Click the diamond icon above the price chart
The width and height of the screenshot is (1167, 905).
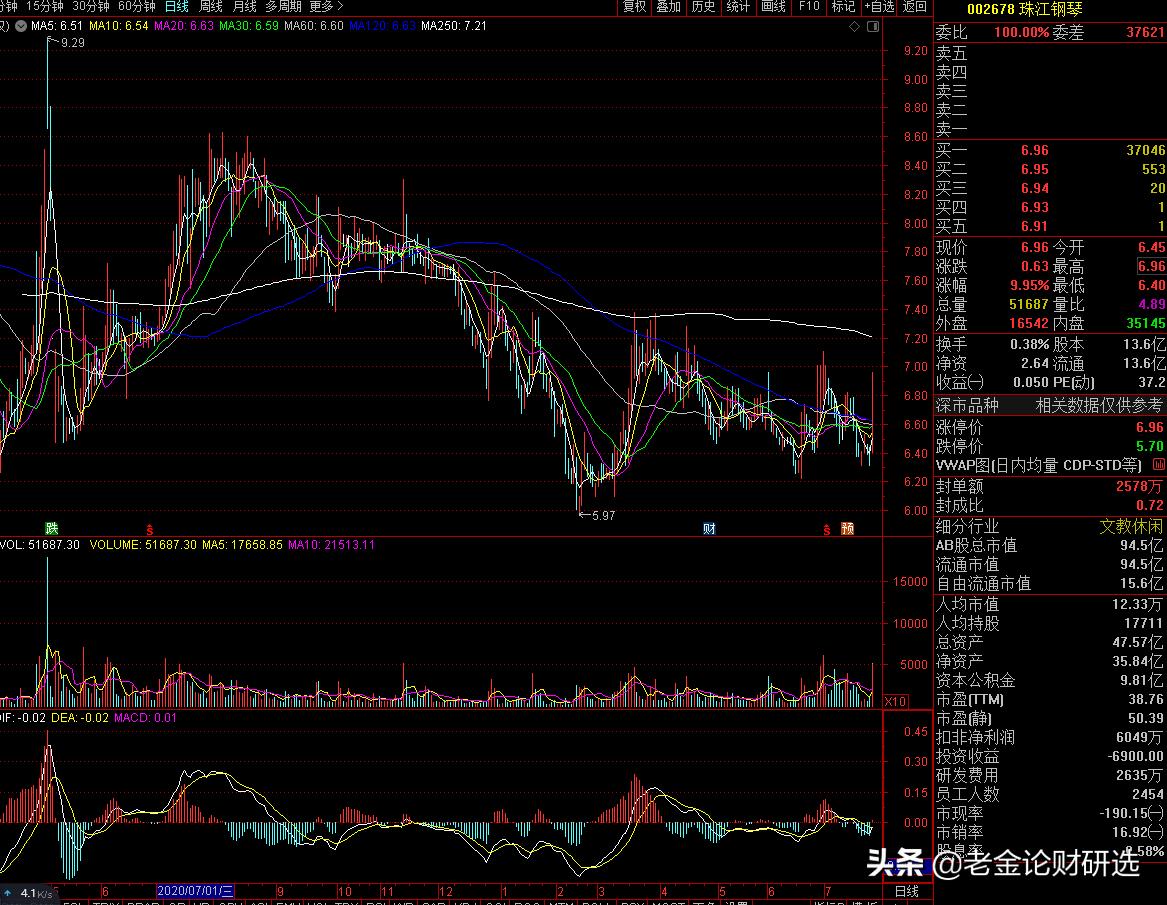[x=854, y=27]
